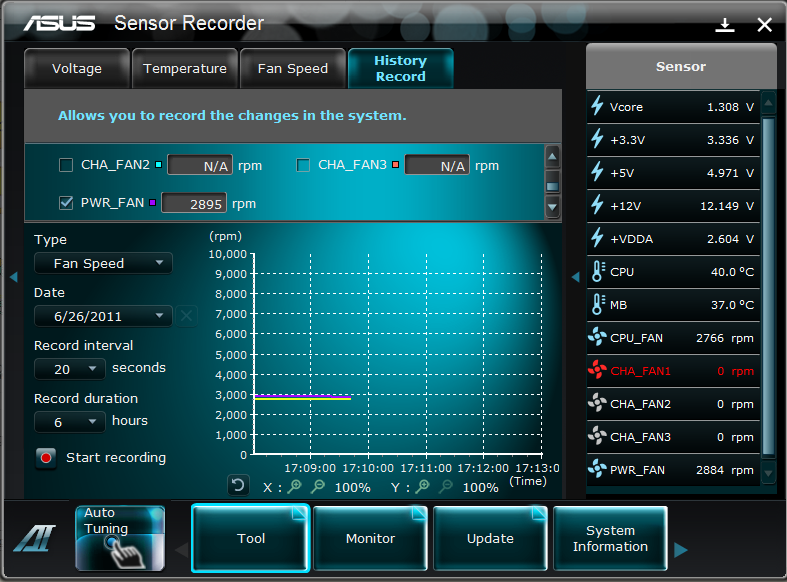Show next bottom menu items with right arrow
Viewport: 787px width, 582px height.
tap(680, 550)
